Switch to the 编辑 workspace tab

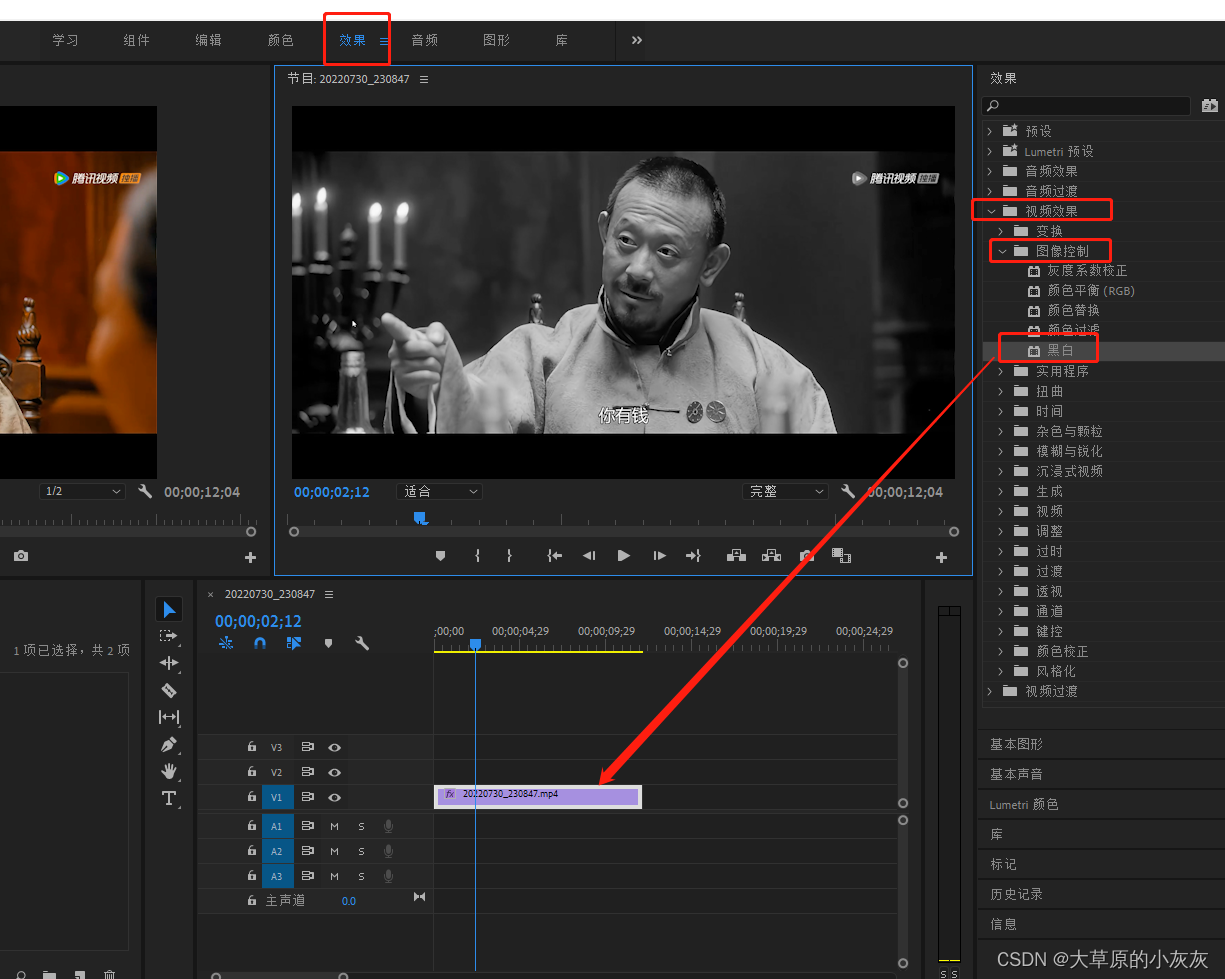click(208, 40)
